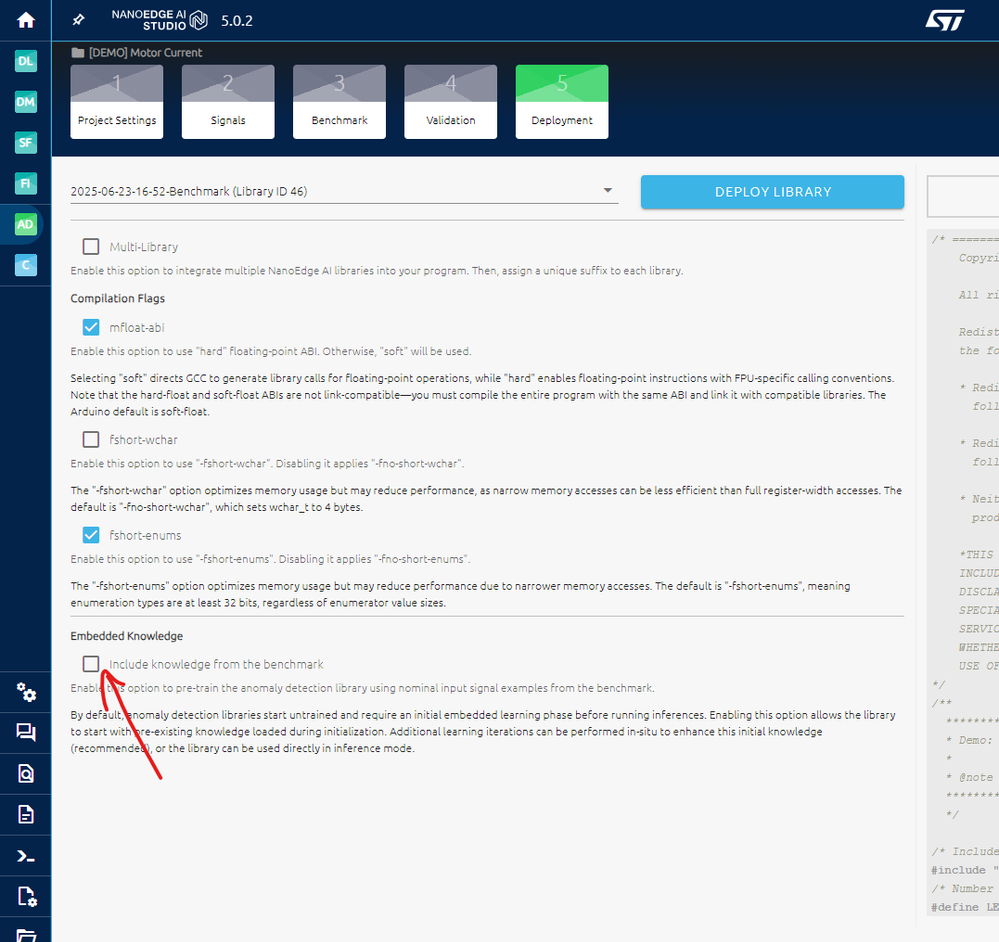Open the FI sidebar module

click(x=25, y=183)
